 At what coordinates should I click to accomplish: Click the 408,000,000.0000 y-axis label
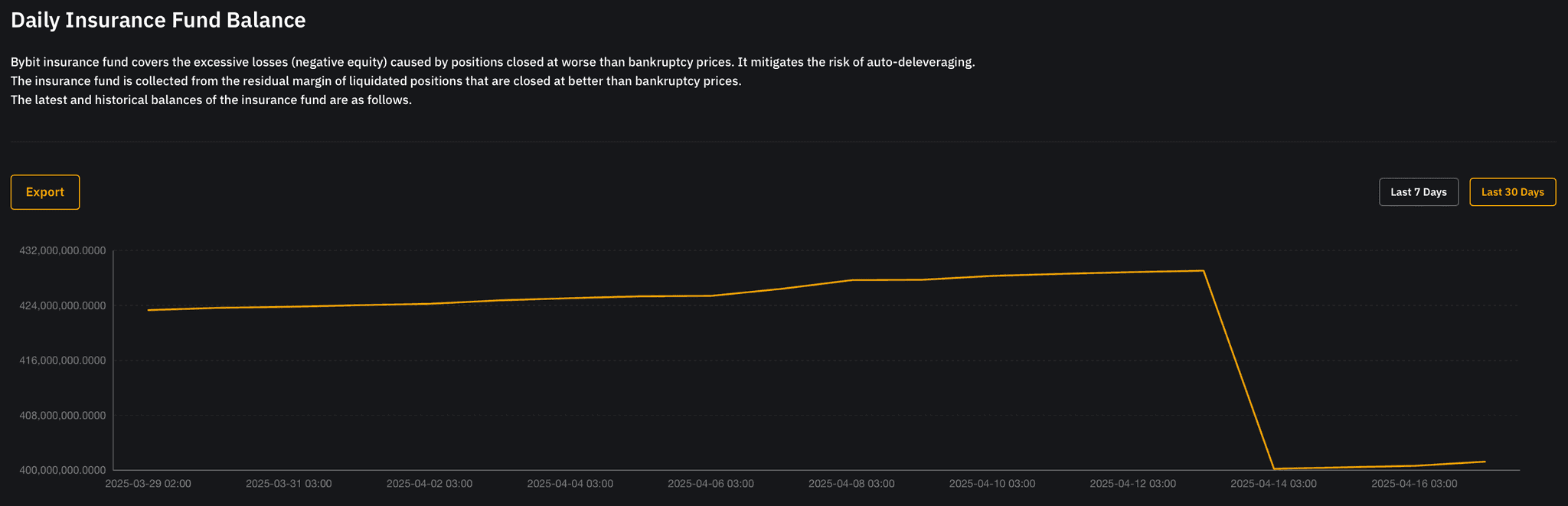63,416
